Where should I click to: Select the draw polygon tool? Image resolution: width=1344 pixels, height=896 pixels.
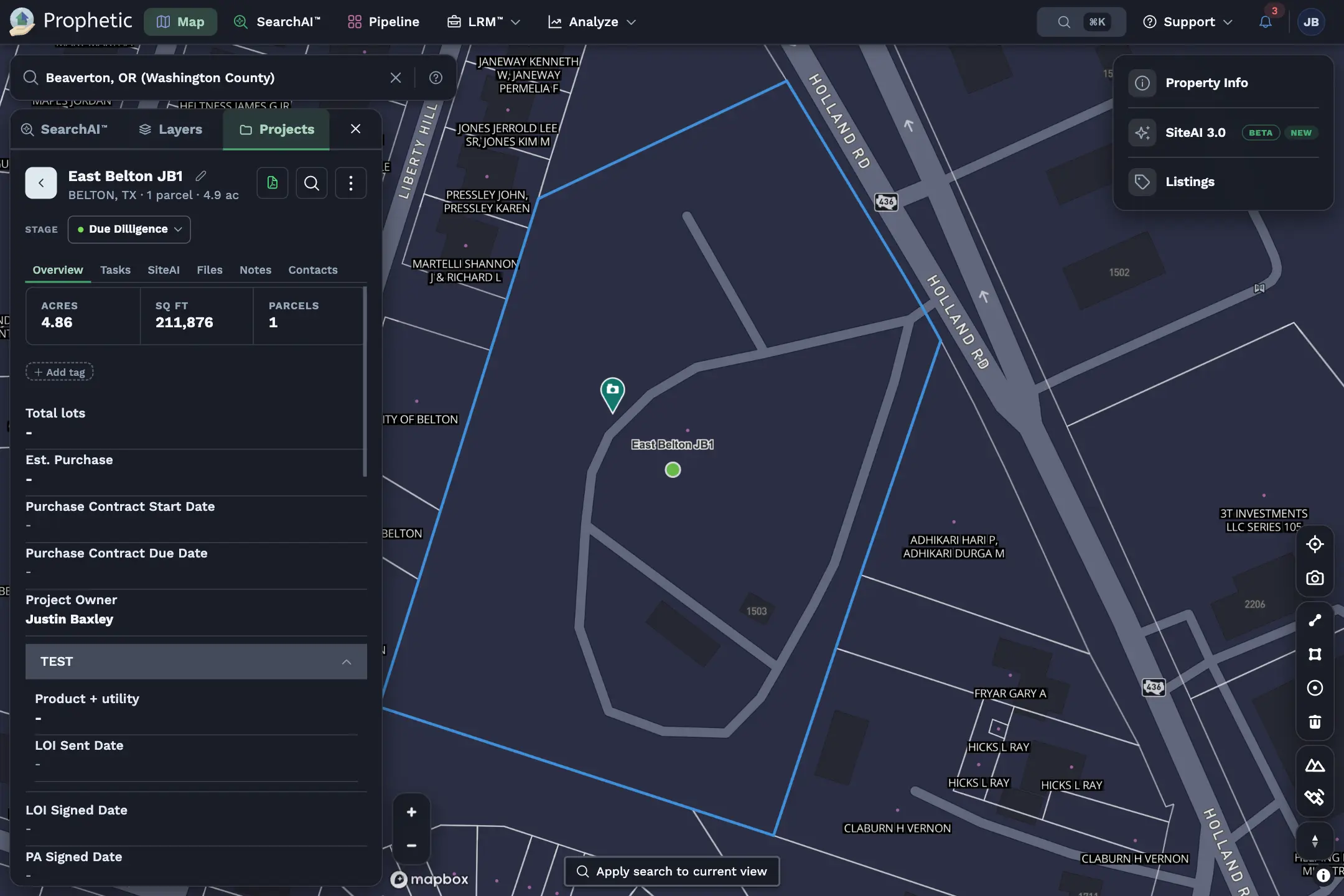[1315, 654]
